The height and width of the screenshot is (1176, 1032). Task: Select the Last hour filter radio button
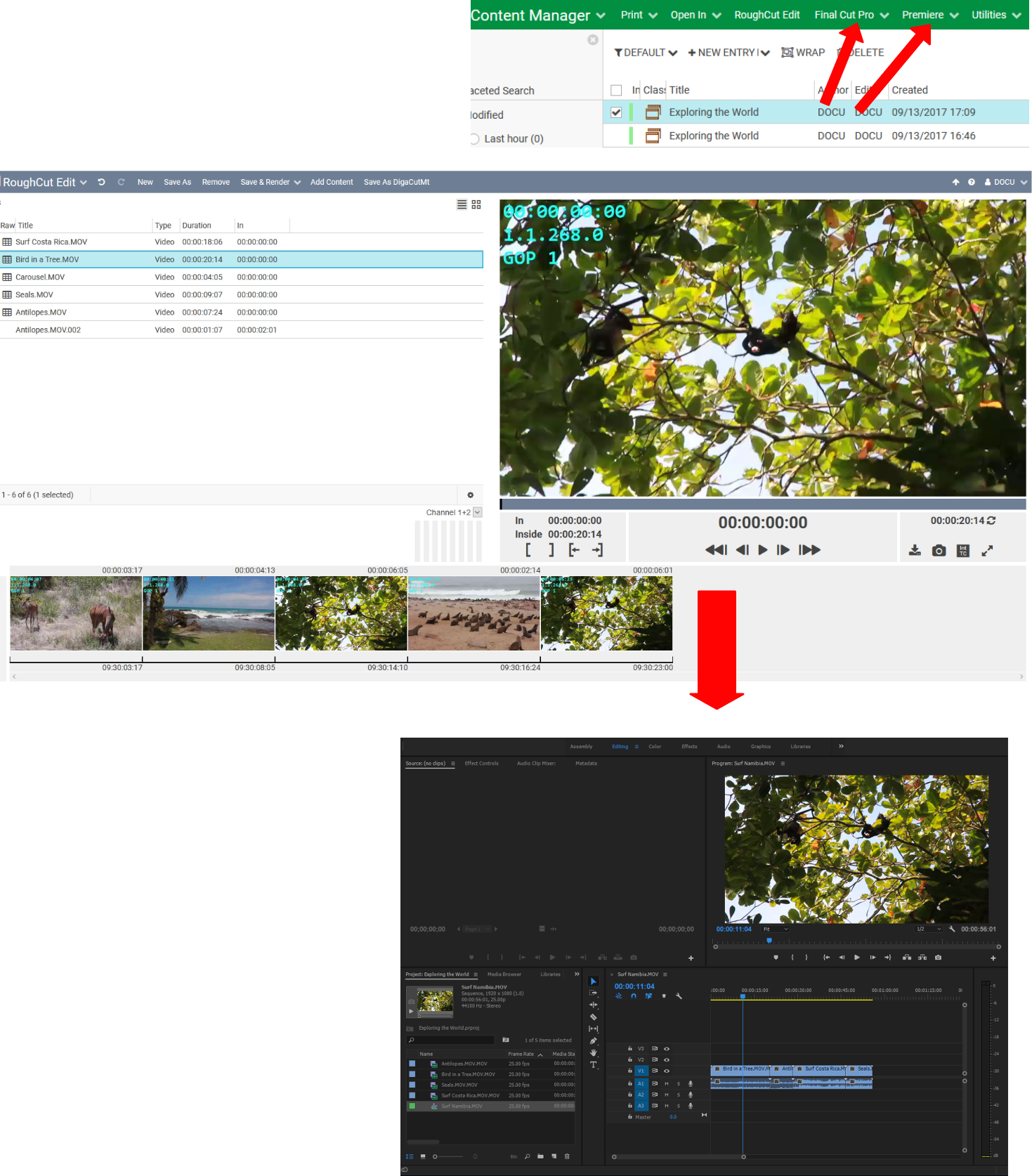tap(474, 139)
